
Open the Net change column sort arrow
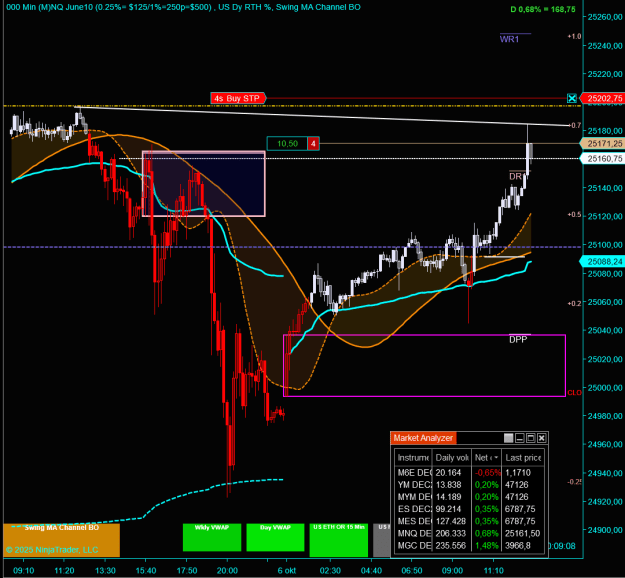tap(496, 458)
